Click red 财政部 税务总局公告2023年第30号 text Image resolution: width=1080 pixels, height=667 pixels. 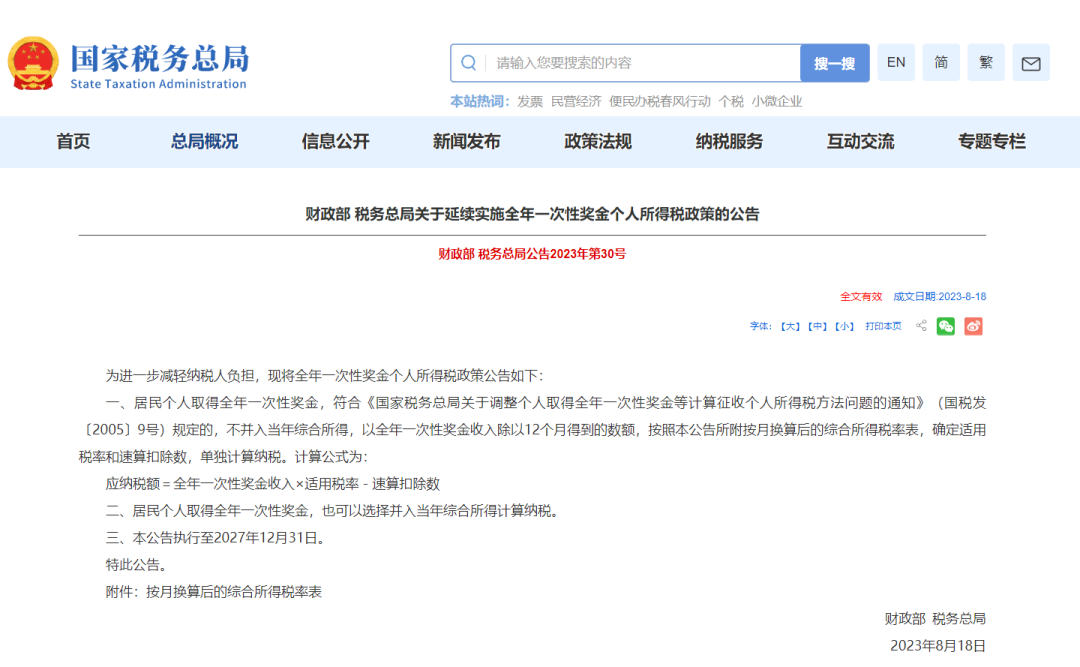pyautogui.click(x=532, y=254)
